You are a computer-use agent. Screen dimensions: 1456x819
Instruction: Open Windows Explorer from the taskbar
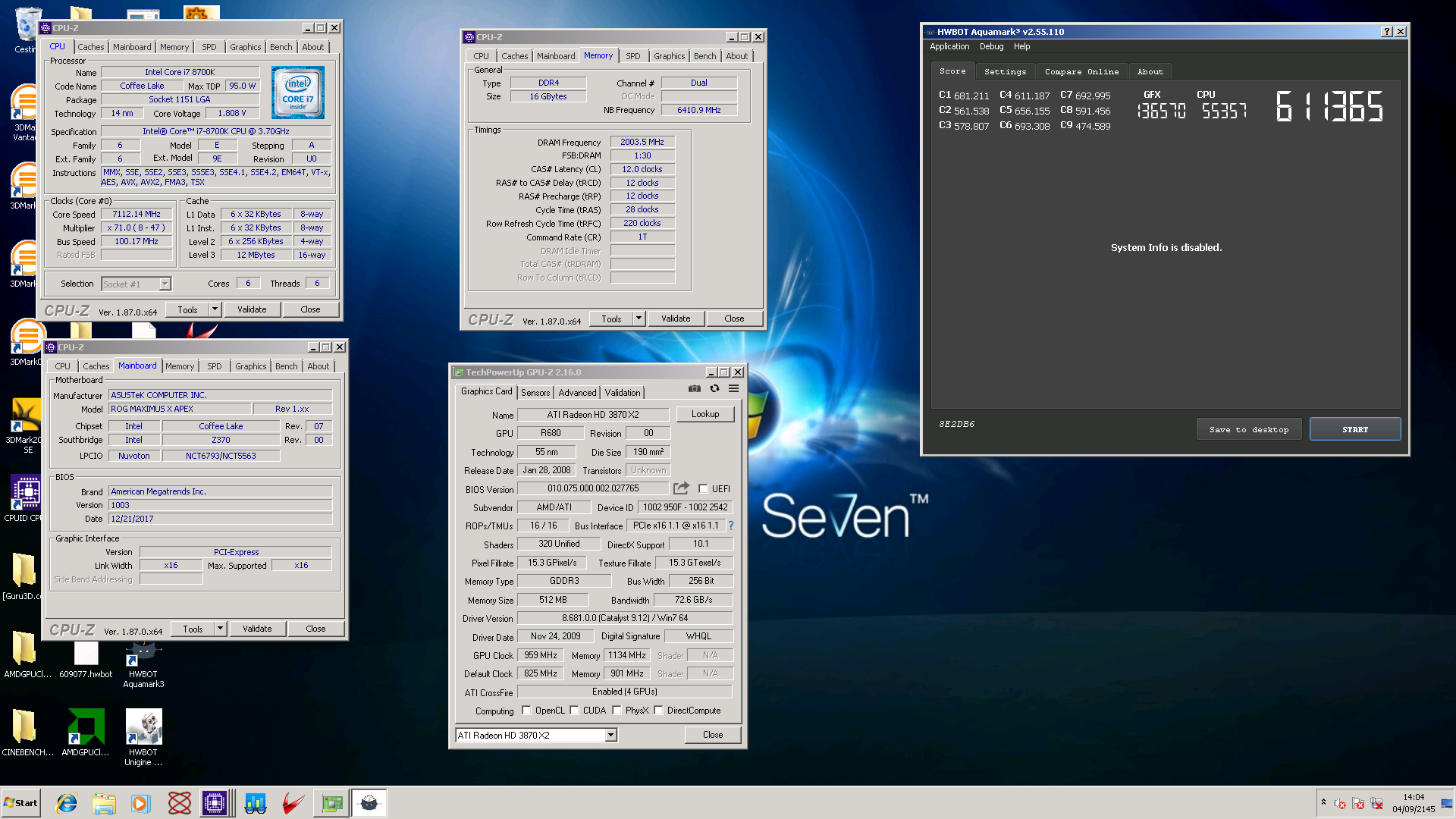[x=104, y=803]
